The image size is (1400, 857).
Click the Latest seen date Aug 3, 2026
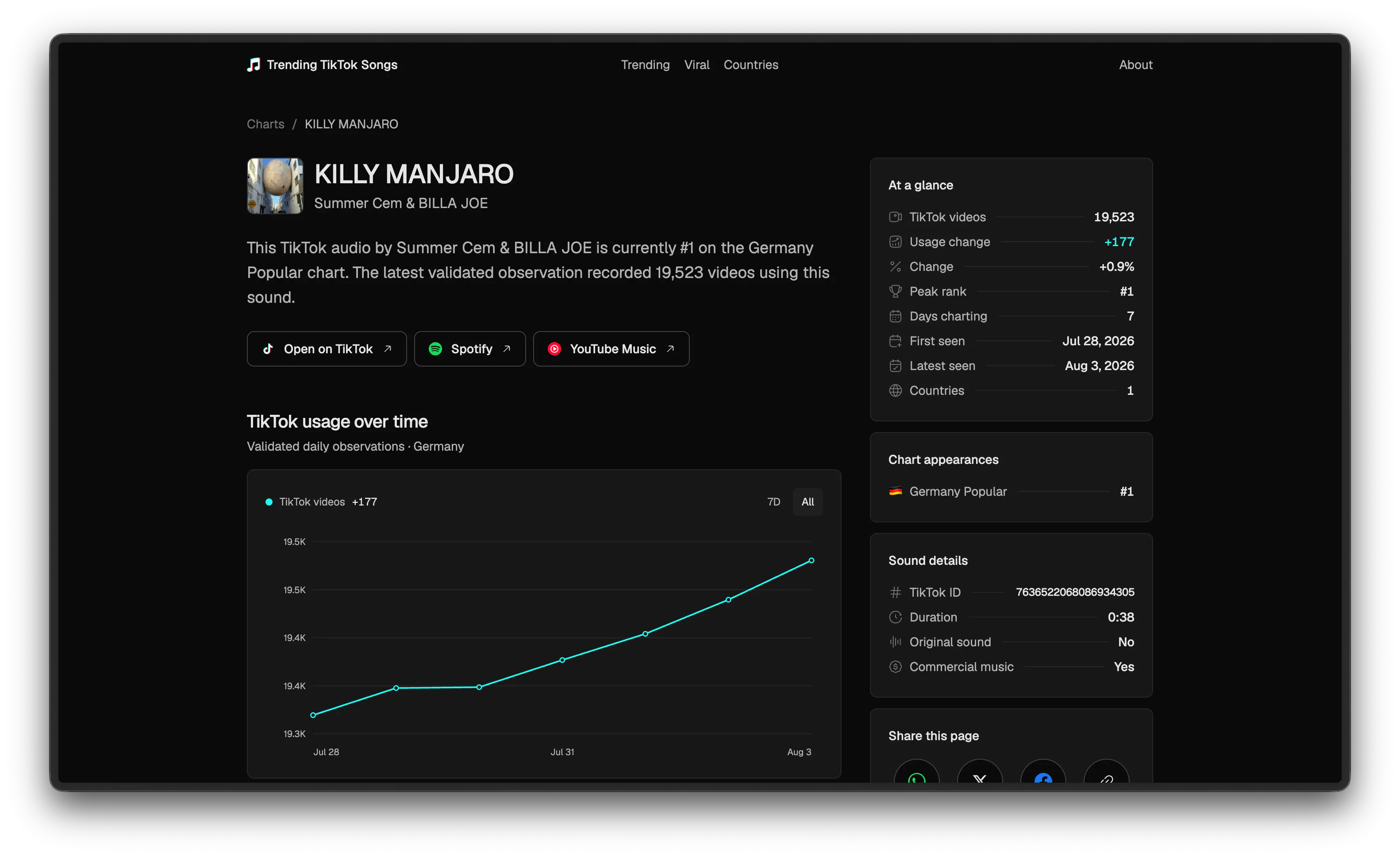(x=1099, y=366)
